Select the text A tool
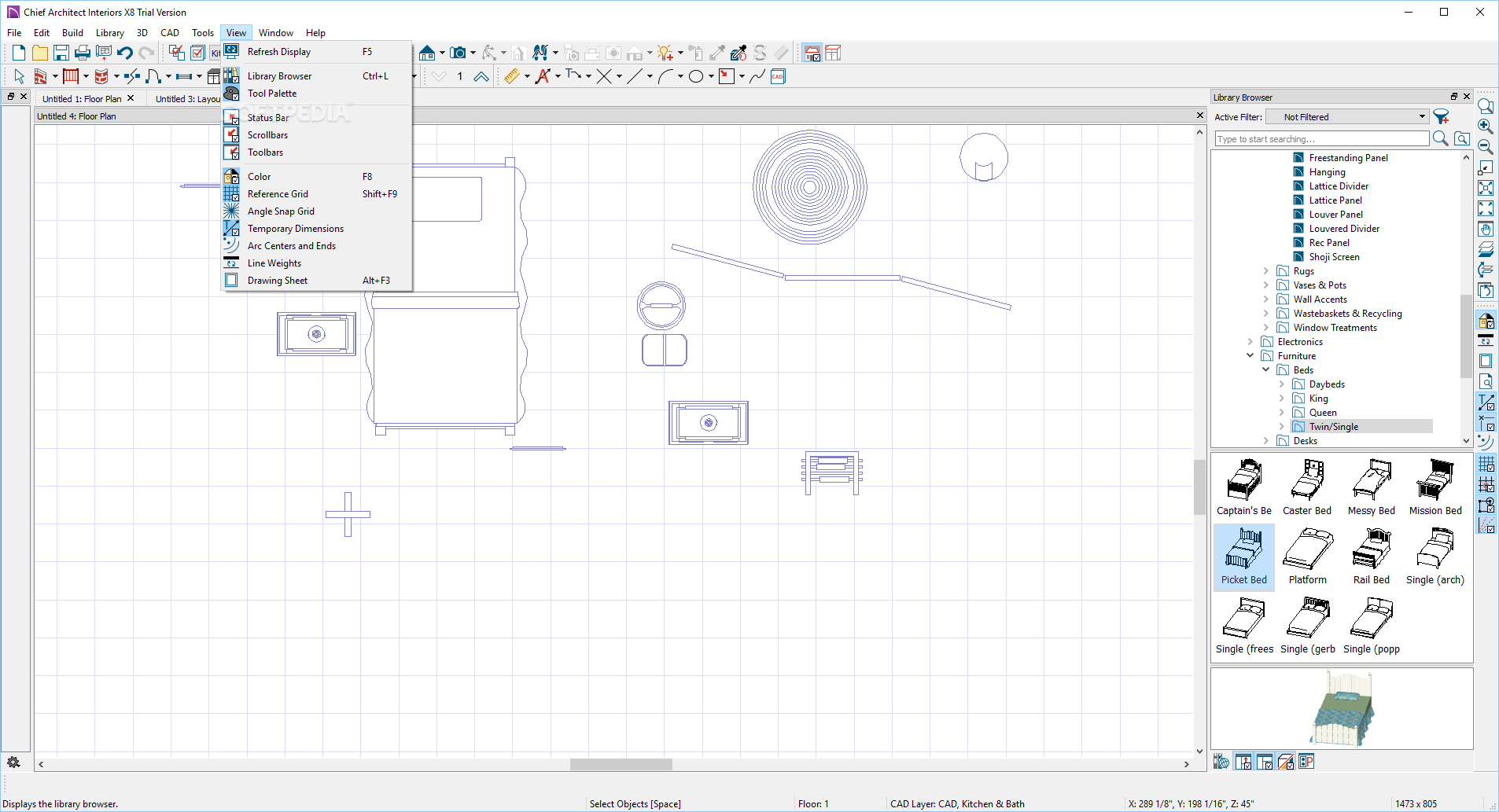Screen dimensions: 1499x812 [x=543, y=76]
